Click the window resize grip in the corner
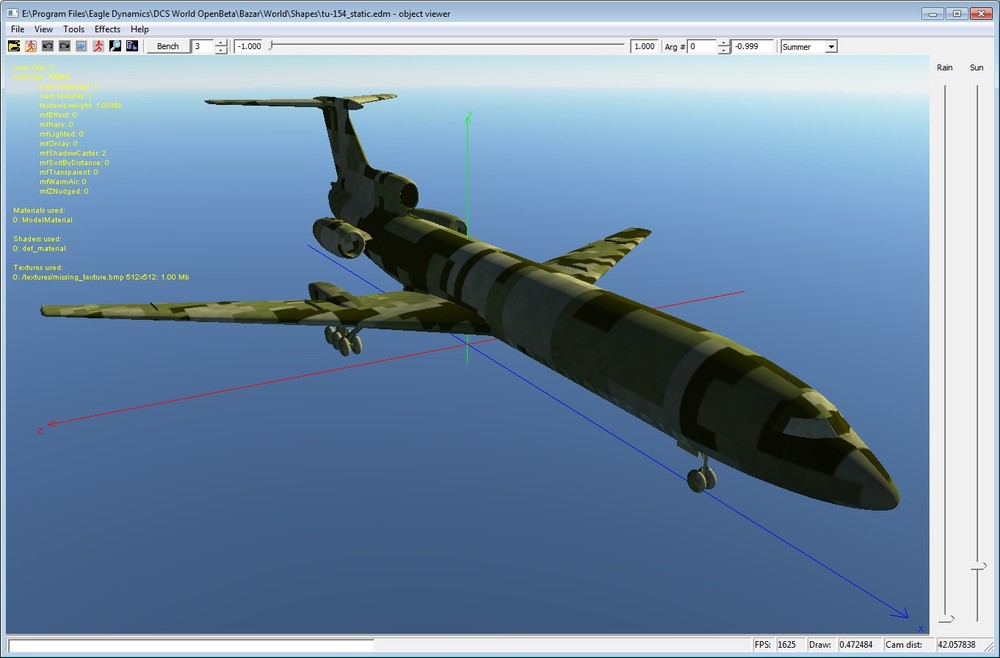 (988, 646)
